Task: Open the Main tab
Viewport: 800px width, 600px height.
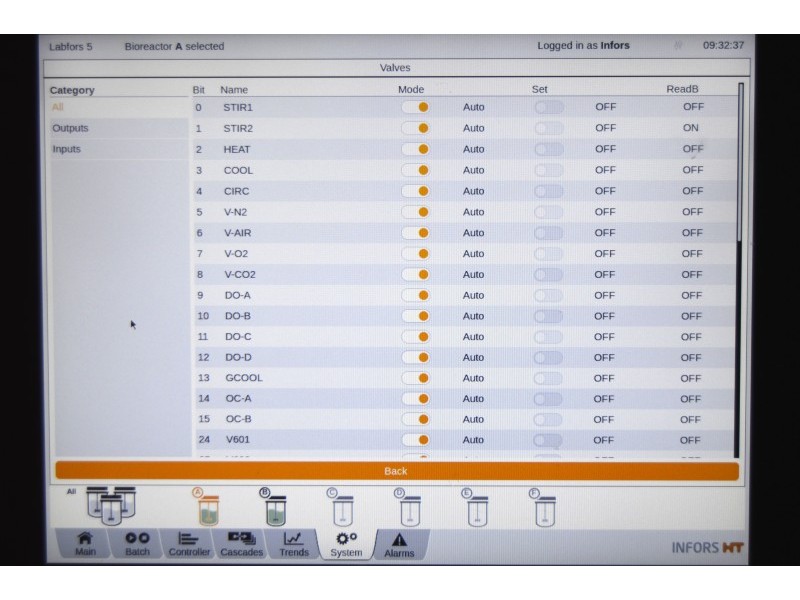Action: point(85,543)
